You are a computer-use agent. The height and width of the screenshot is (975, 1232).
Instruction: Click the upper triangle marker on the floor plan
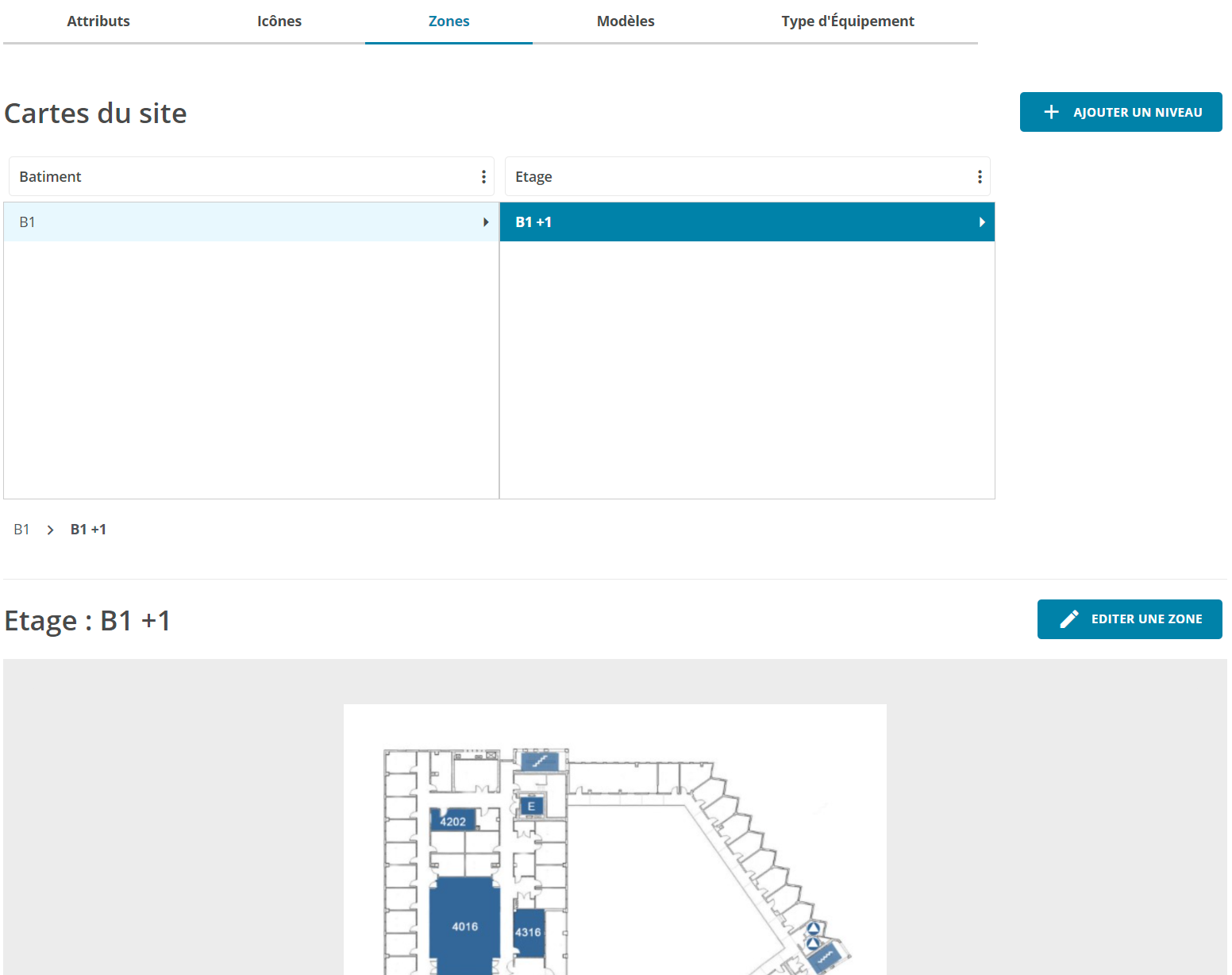pyautogui.click(x=813, y=928)
